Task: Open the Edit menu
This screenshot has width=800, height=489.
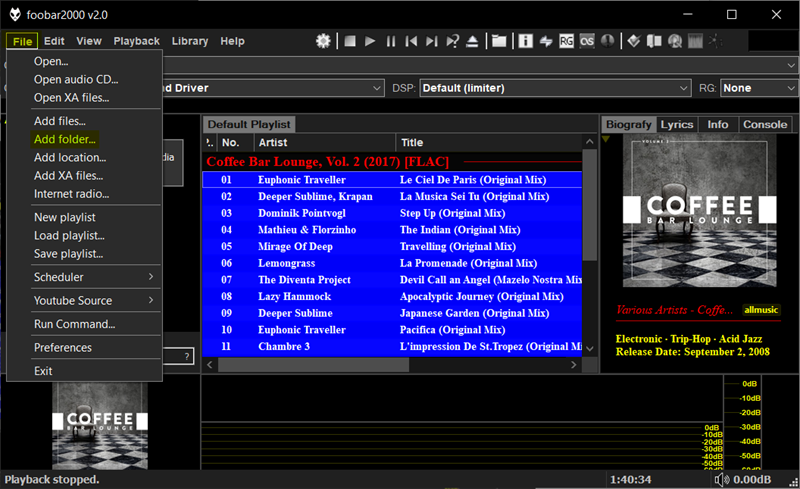Action: click(x=54, y=41)
